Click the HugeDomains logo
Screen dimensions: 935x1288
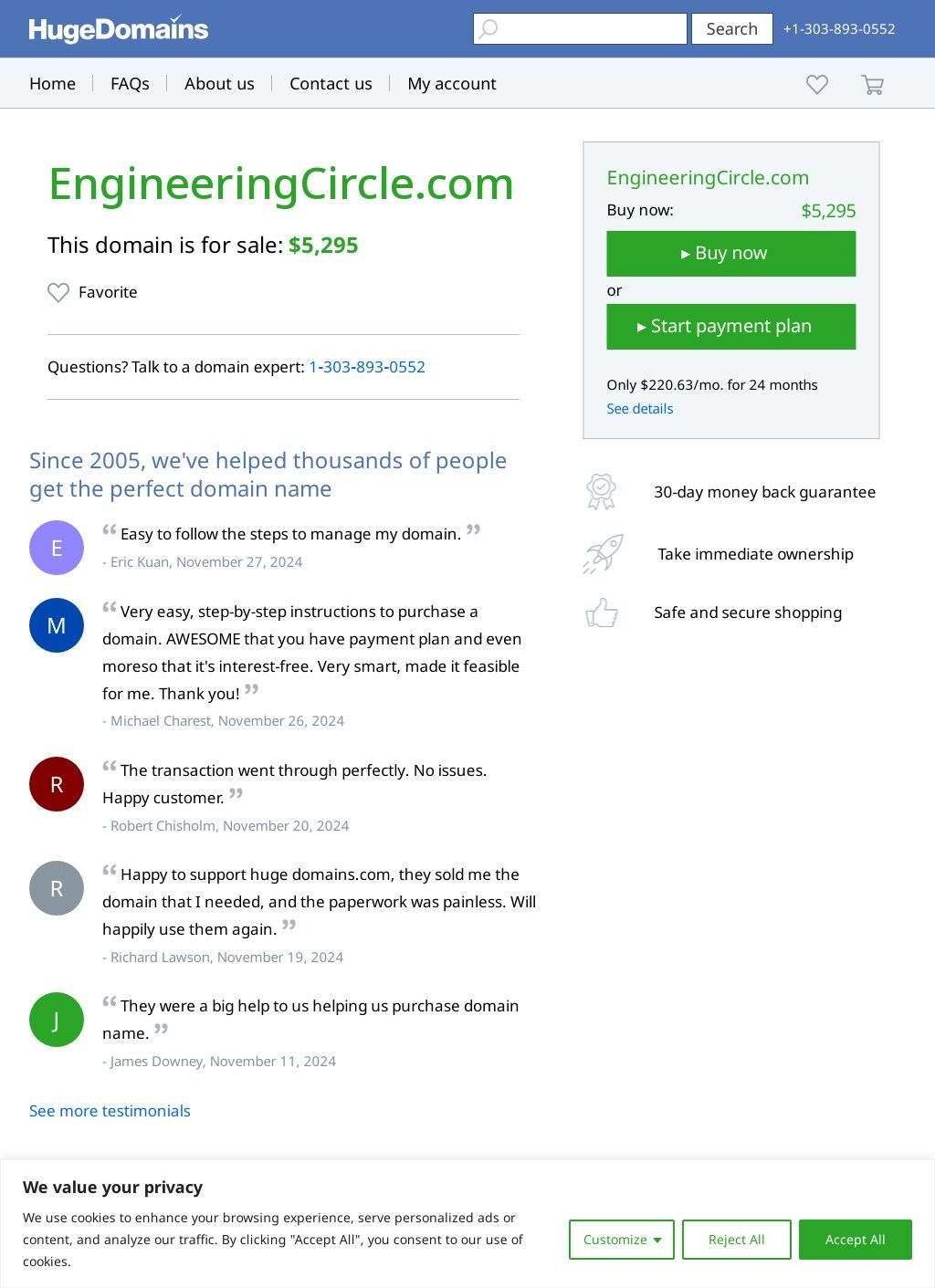tap(119, 29)
